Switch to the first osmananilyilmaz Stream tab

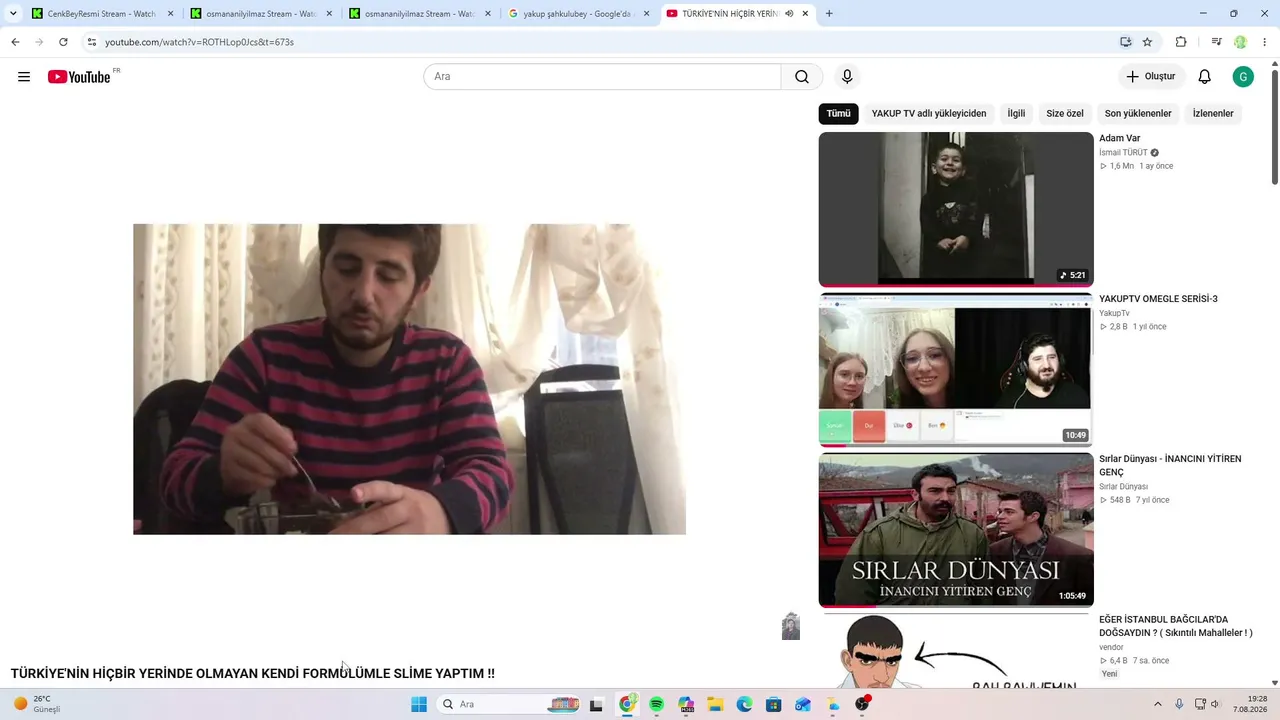[x=260, y=14]
